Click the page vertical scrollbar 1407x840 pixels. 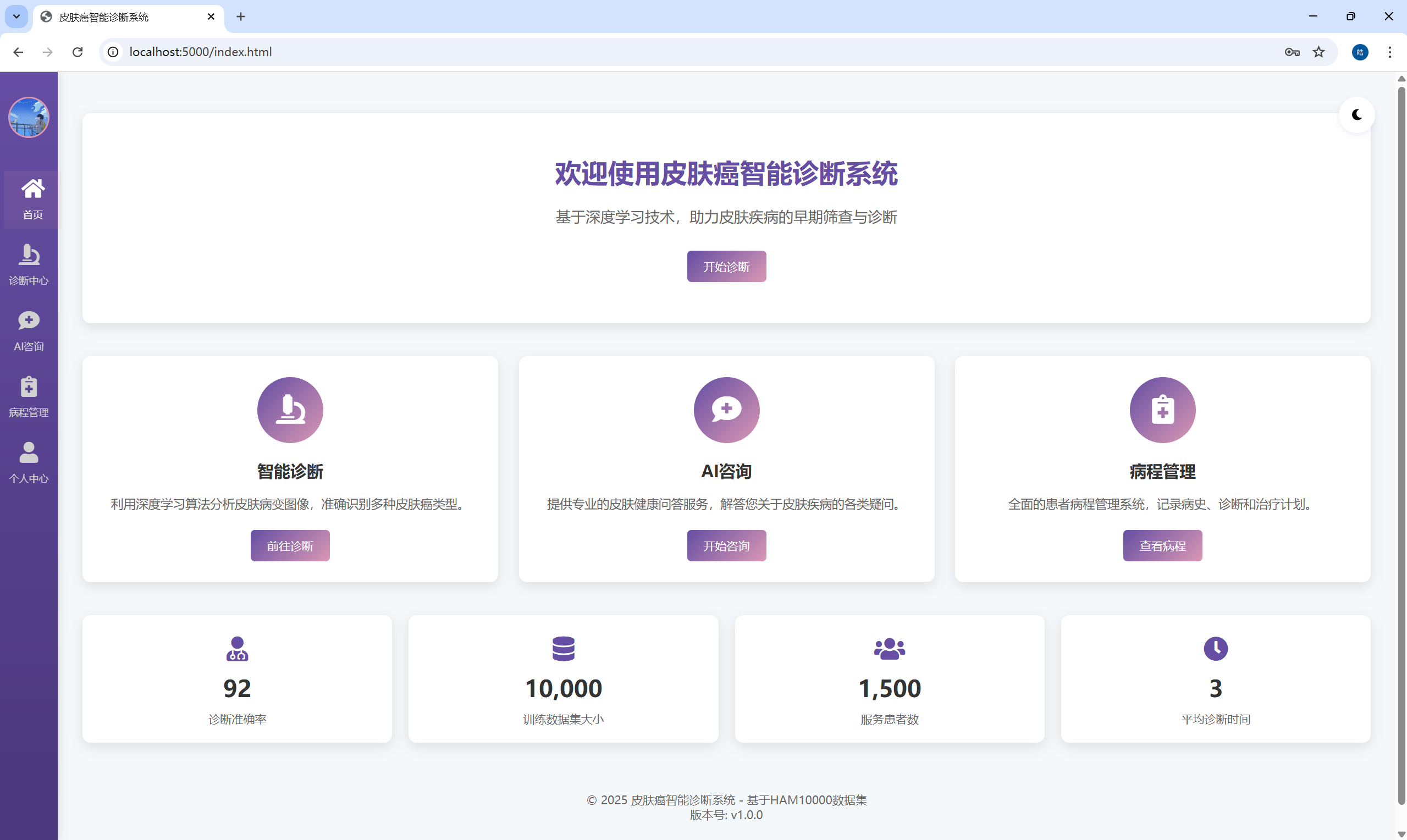pyautogui.click(x=1401, y=441)
